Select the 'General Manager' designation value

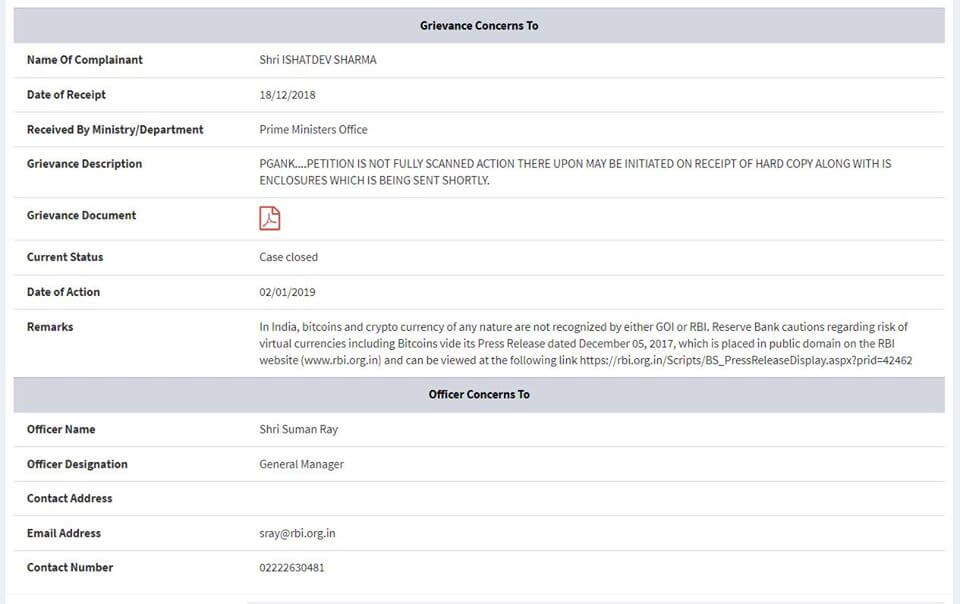(x=301, y=464)
